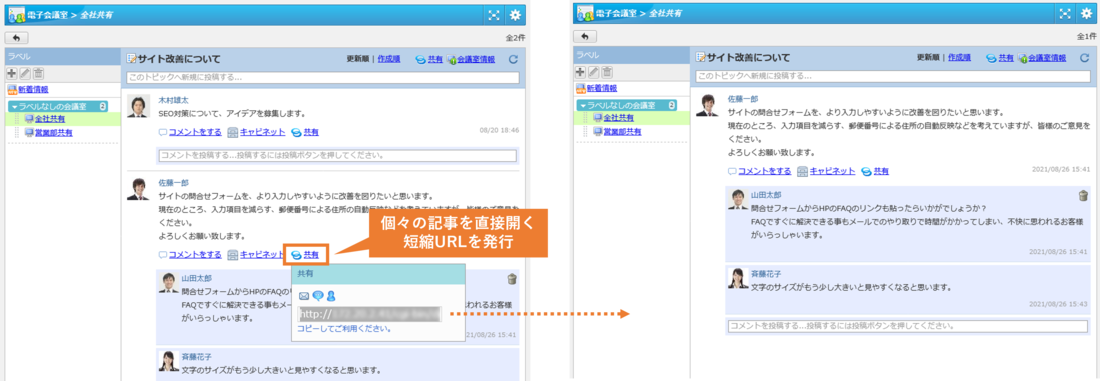Click the 木村雄太 poster name
This screenshot has width=1100, height=381.
pyautogui.click(x=173, y=100)
